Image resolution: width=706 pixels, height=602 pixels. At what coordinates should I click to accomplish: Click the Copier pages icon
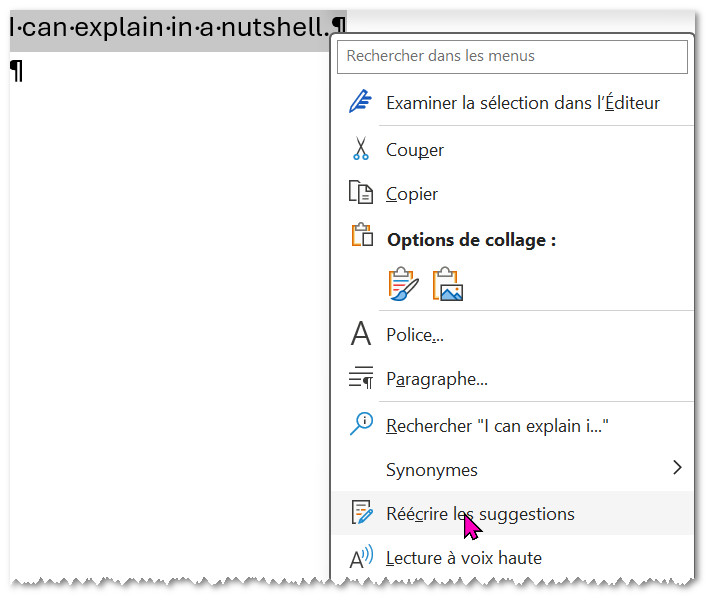[x=360, y=193]
